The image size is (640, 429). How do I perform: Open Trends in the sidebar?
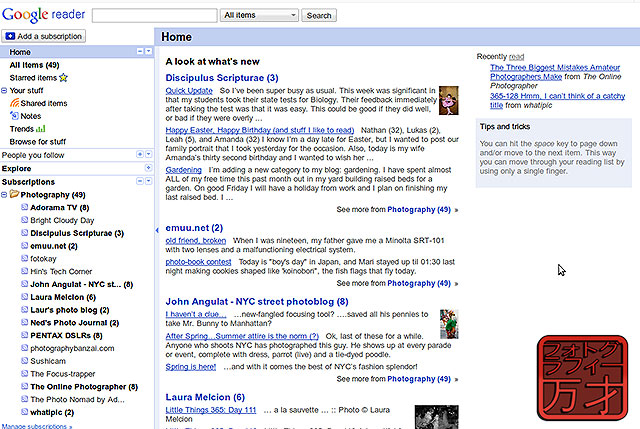tap(22, 129)
